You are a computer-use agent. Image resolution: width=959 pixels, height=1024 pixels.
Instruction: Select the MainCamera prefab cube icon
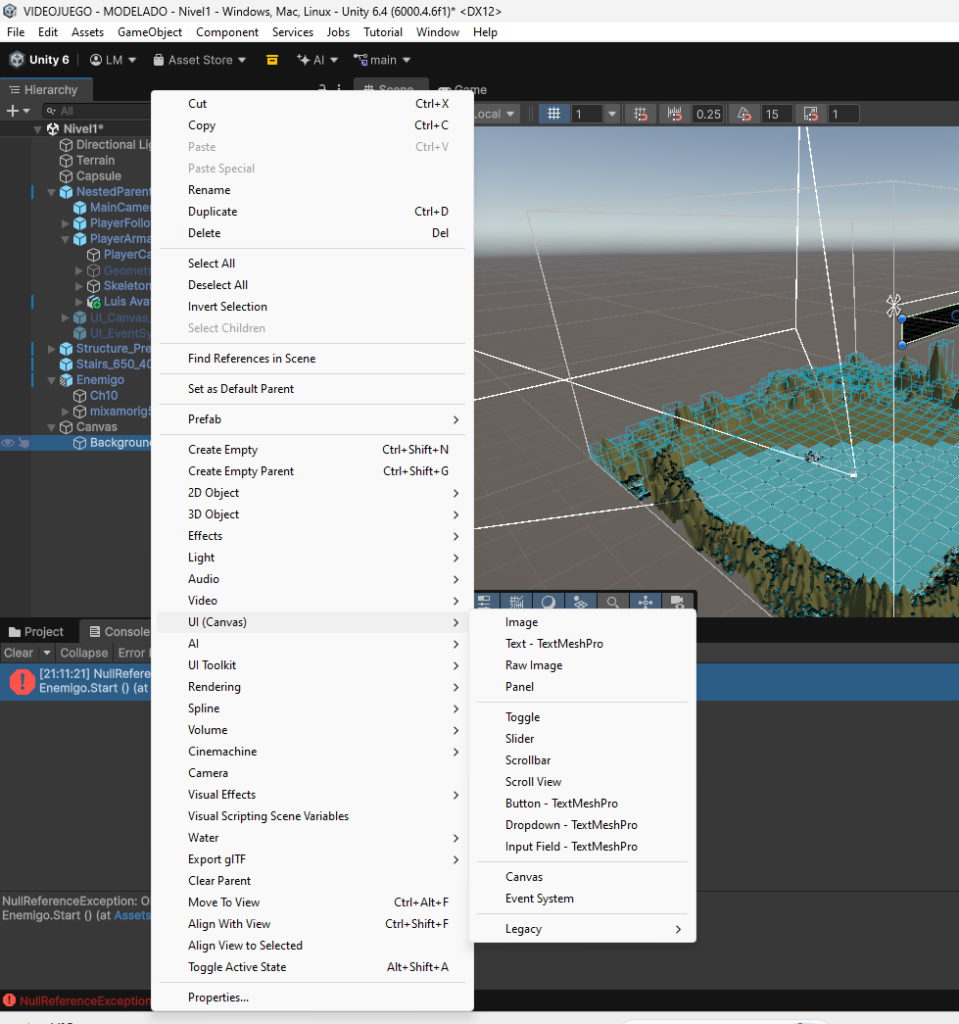pyautogui.click(x=80, y=208)
